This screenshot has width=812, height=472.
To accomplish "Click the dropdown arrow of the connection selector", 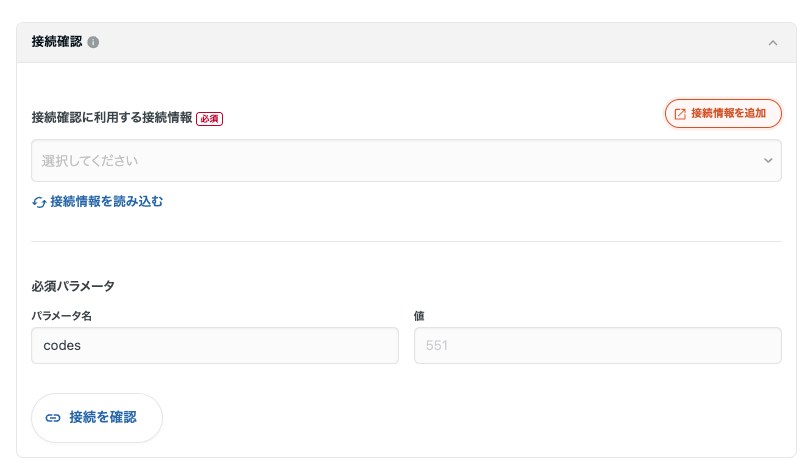I will click(768, 161).
